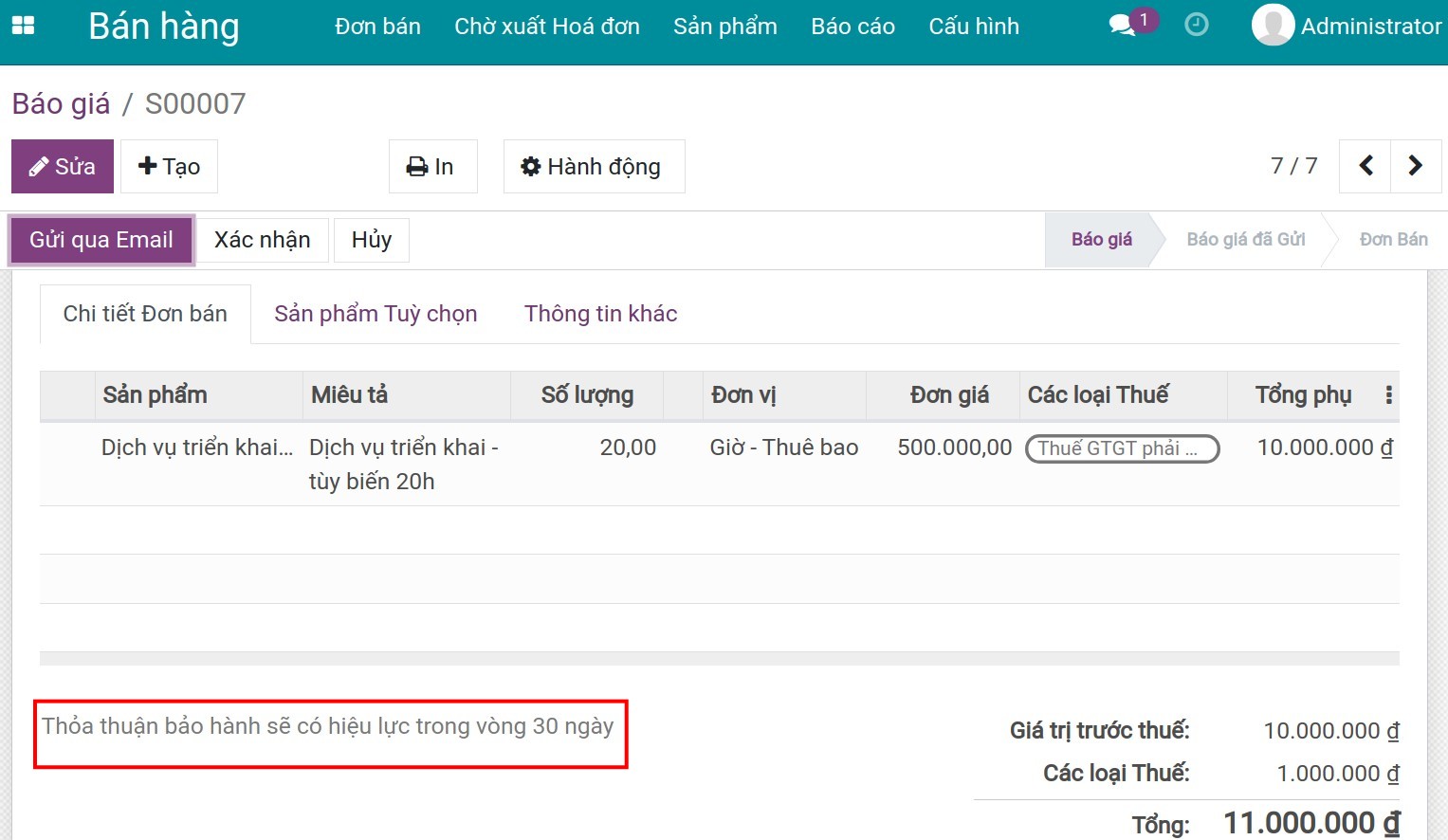Sort by the Số lượng column header
This screenshot has width=1448, height=840.
[x=588, y=395]
